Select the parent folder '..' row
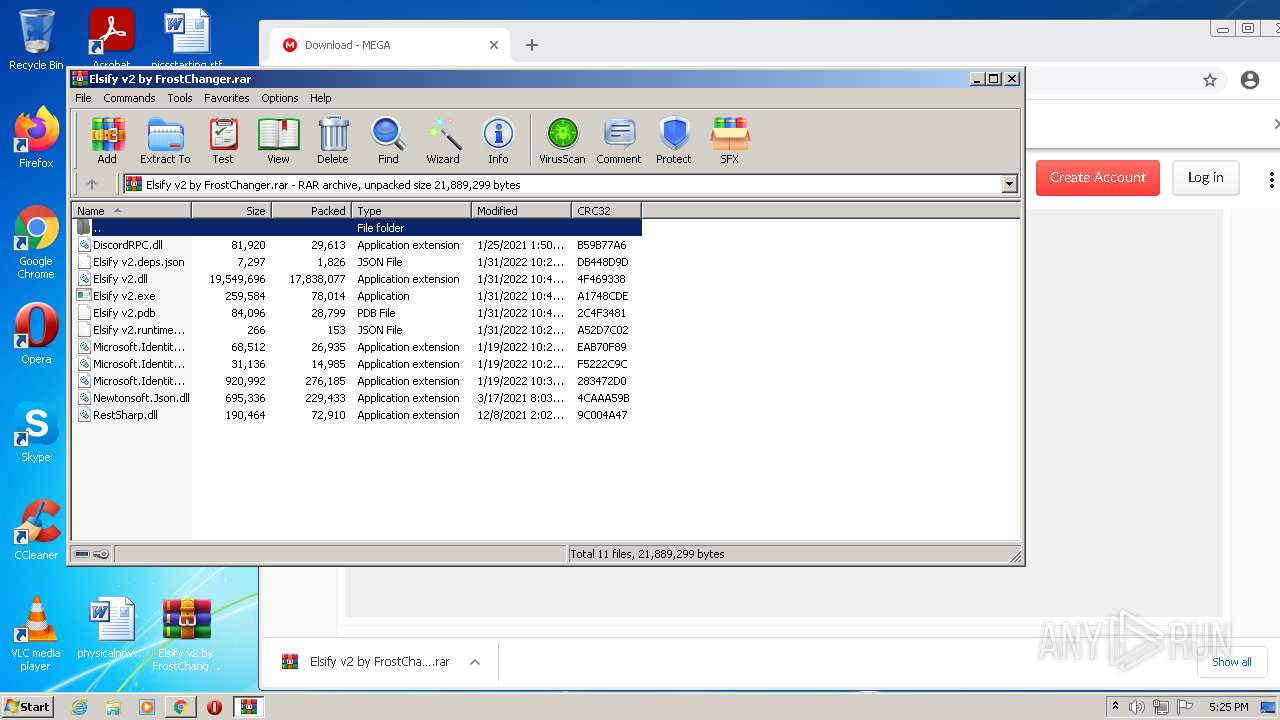1280x720 pixels. tap(357, 228)
